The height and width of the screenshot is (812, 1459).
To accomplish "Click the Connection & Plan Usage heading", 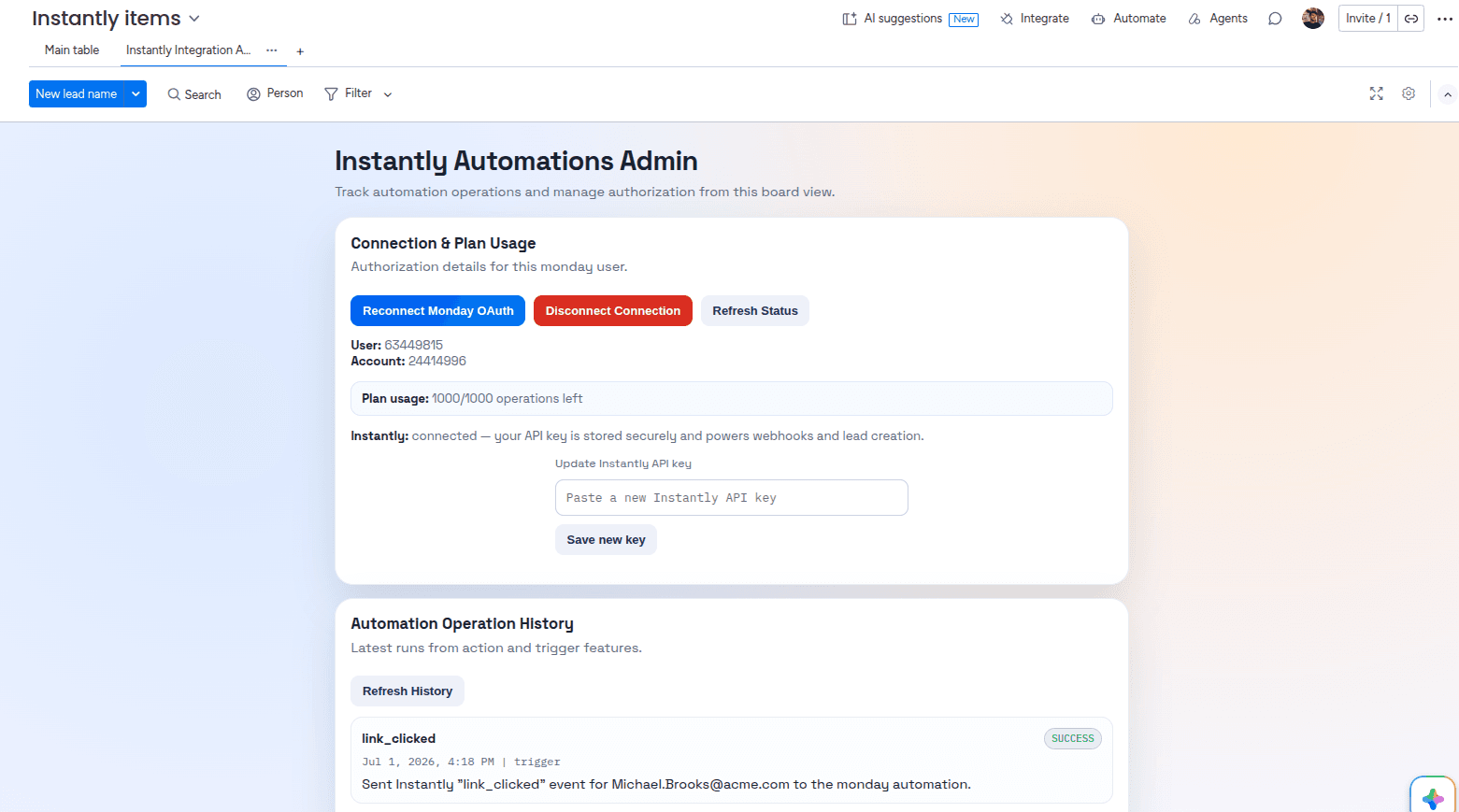I will (443, 244).
